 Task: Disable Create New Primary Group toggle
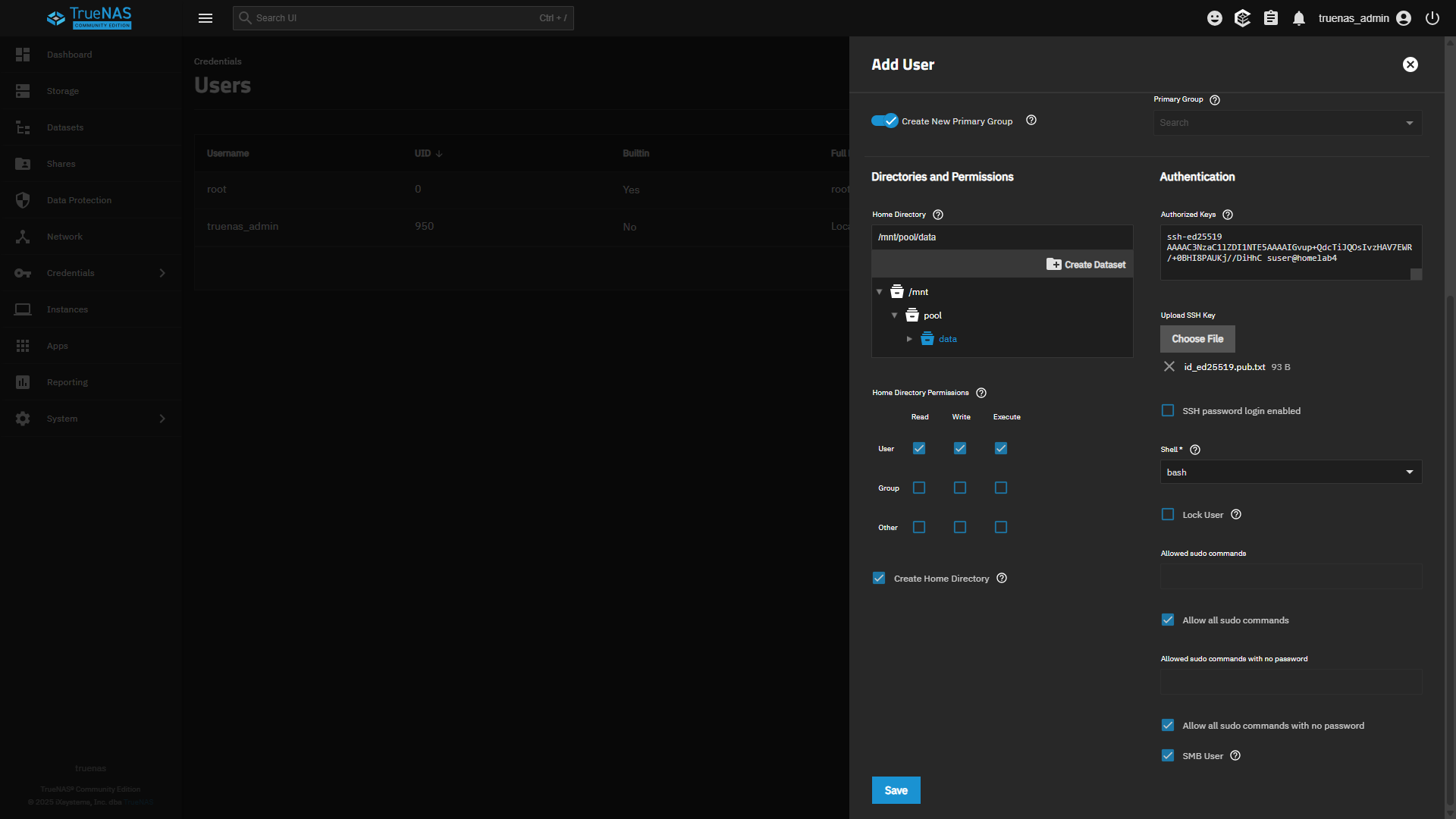coord(884,121)
